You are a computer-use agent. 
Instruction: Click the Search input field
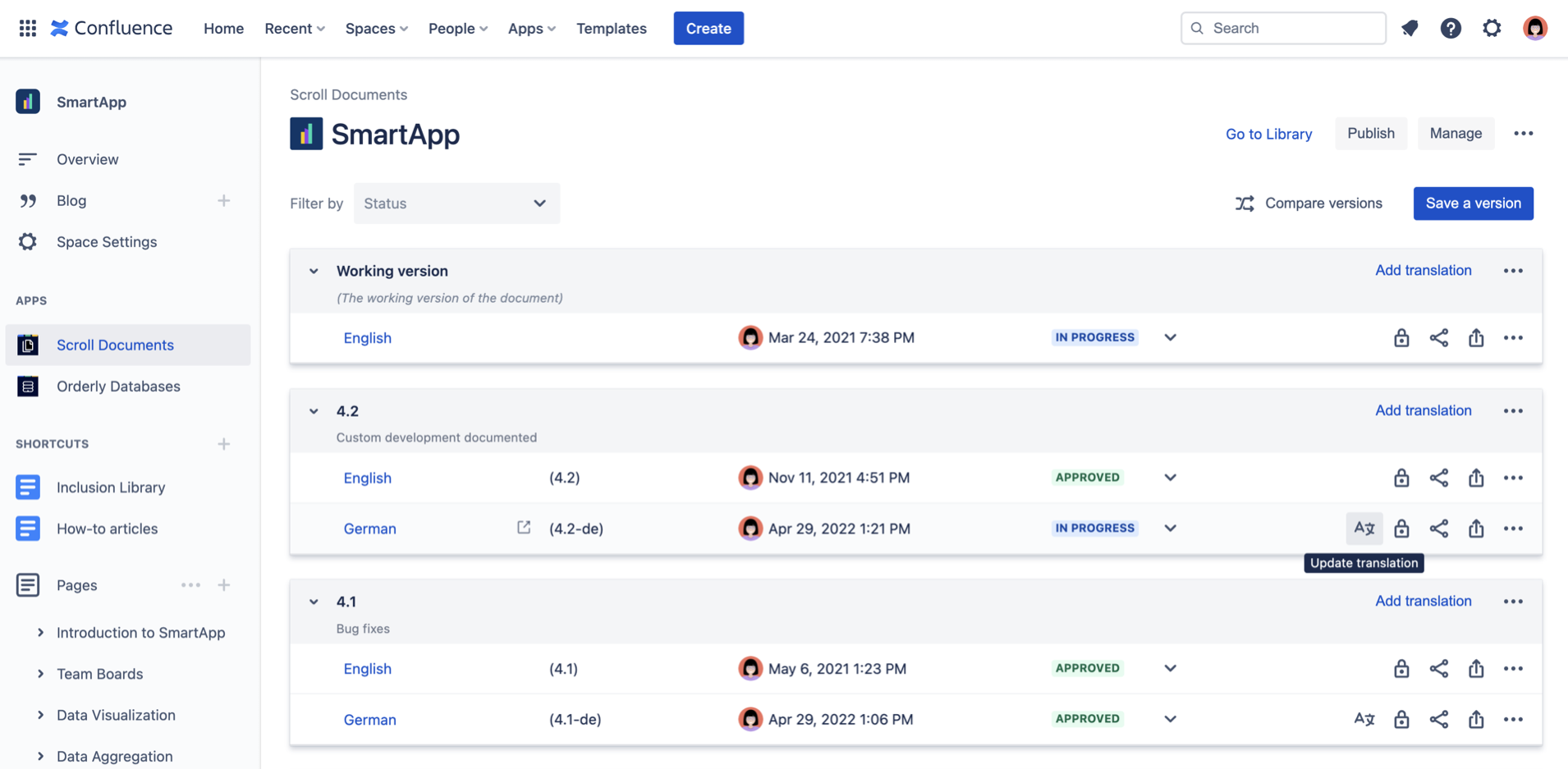click(x=1283, y=29)
